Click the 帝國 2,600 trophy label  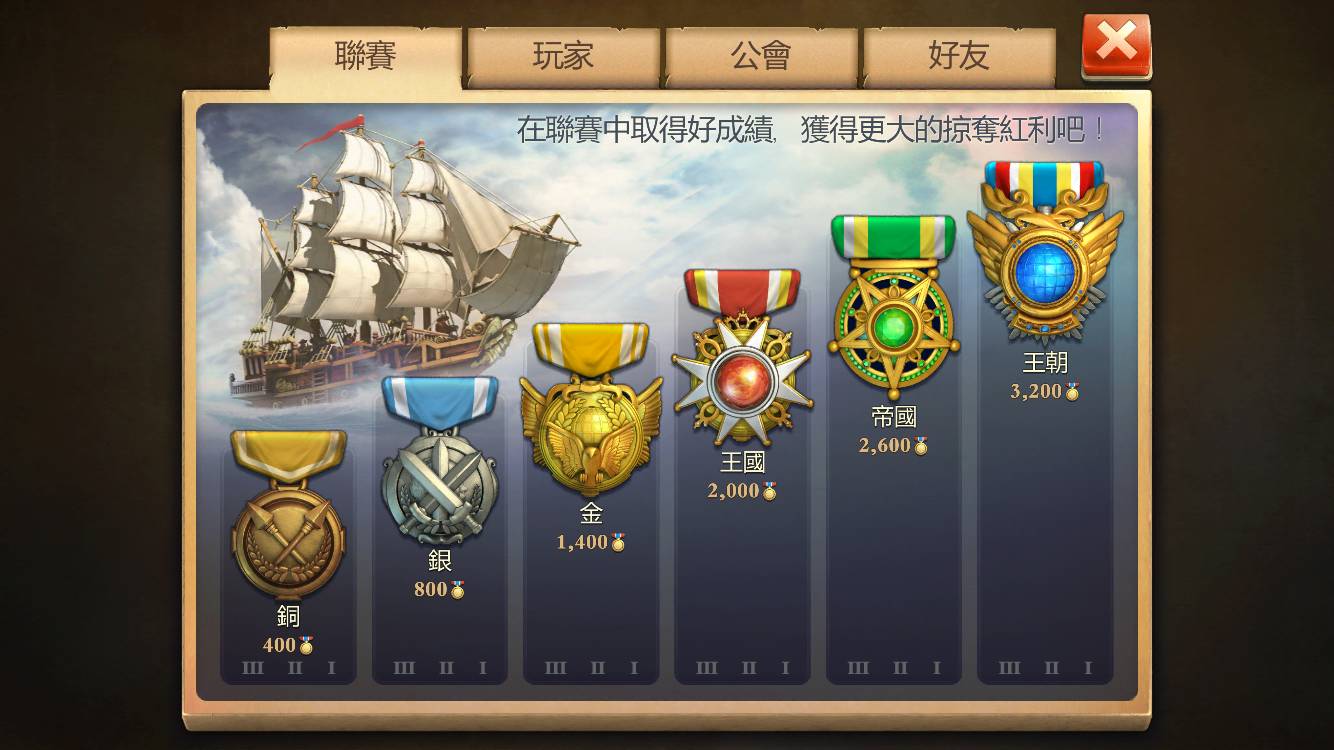[893, 445]
